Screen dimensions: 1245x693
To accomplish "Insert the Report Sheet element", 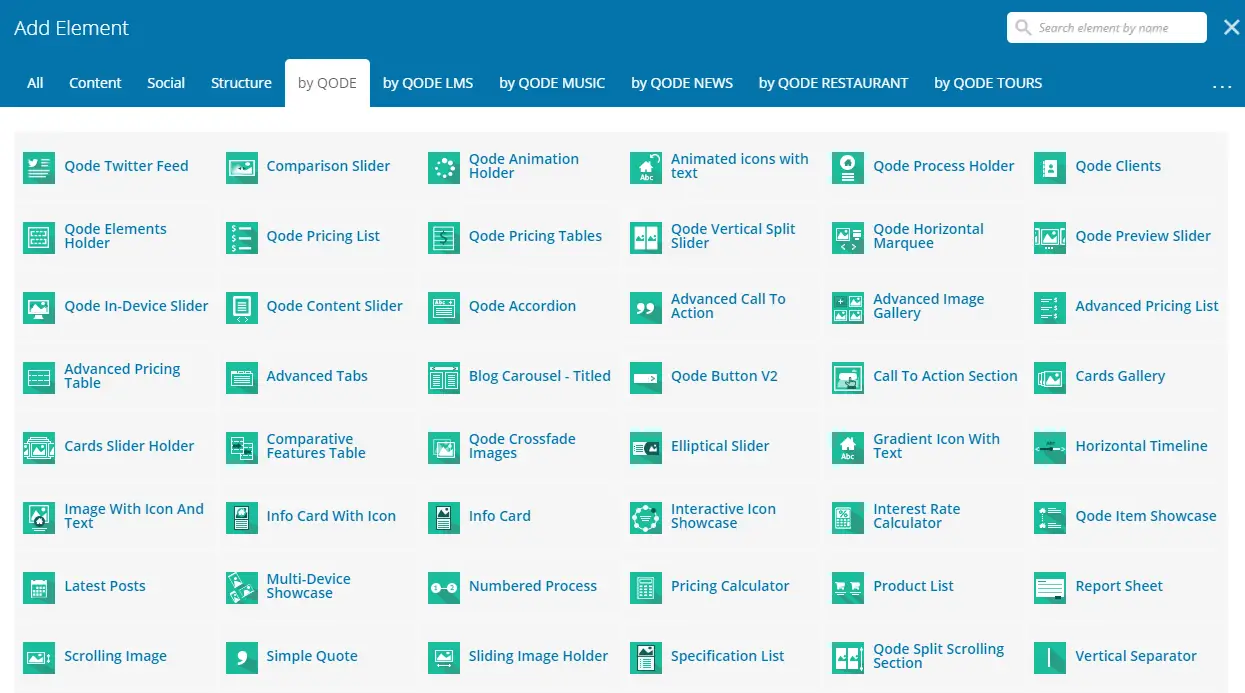I will pos(1125,587).
